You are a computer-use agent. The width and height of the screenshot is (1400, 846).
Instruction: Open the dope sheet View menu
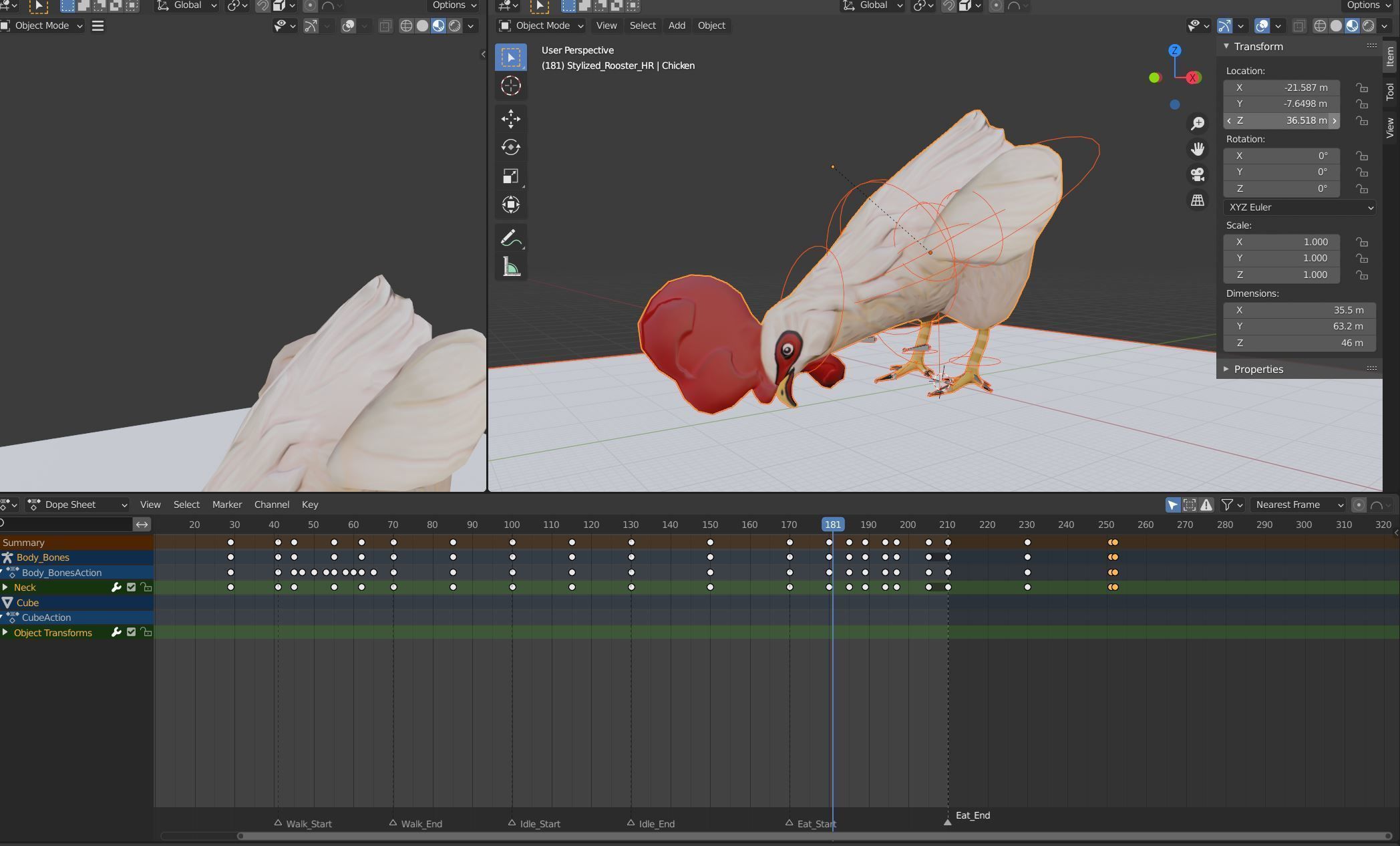tap(150, 505)
